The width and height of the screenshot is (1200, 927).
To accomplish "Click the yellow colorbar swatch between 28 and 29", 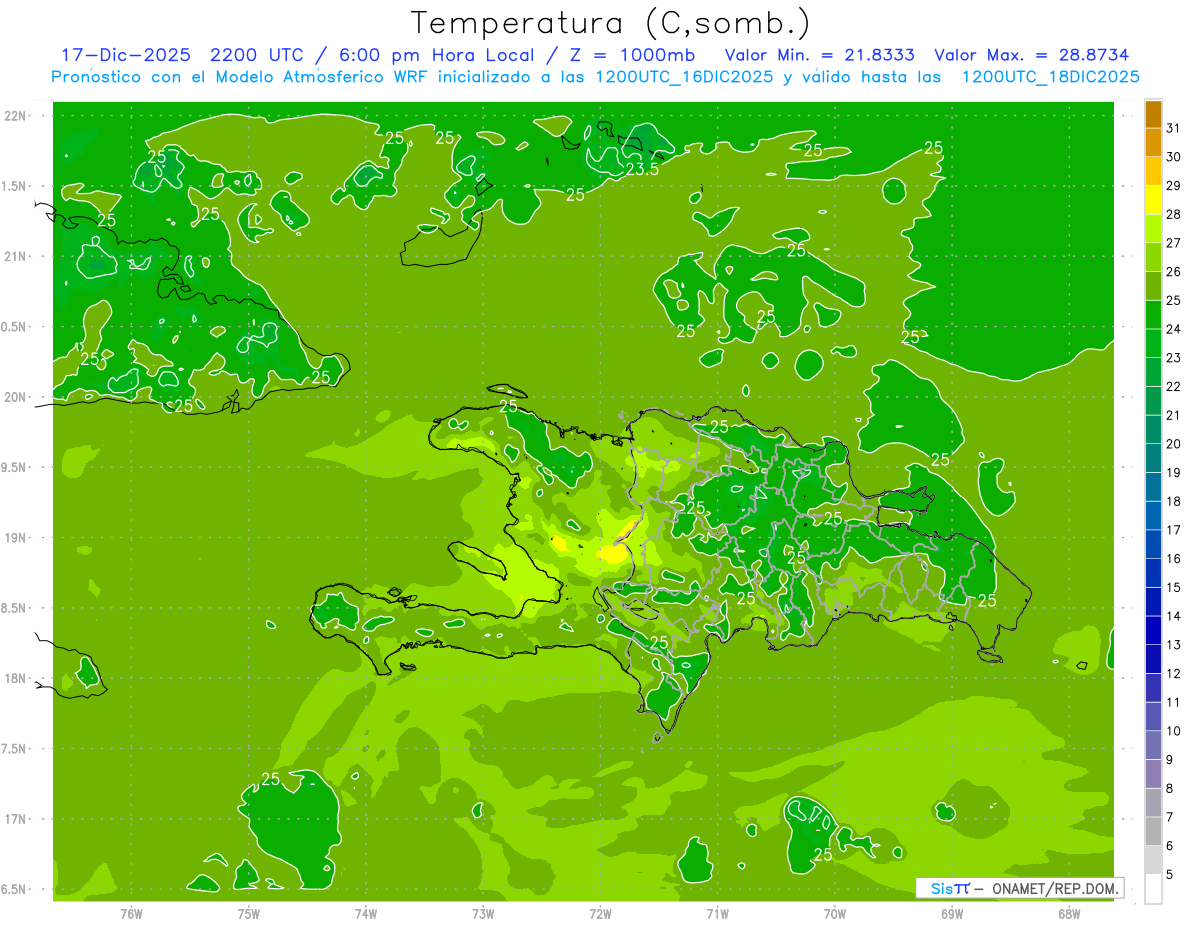I will coord(1153,200).
